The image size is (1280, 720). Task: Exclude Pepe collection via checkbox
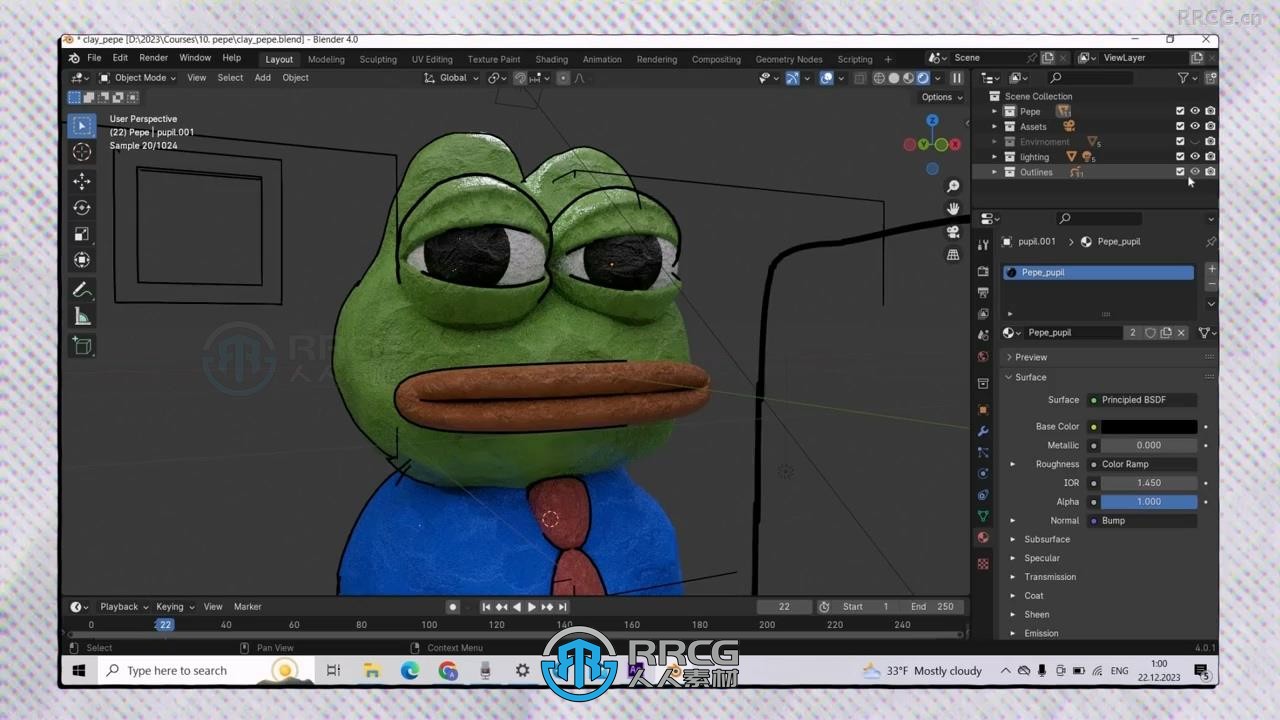(x=1180, y=111)
